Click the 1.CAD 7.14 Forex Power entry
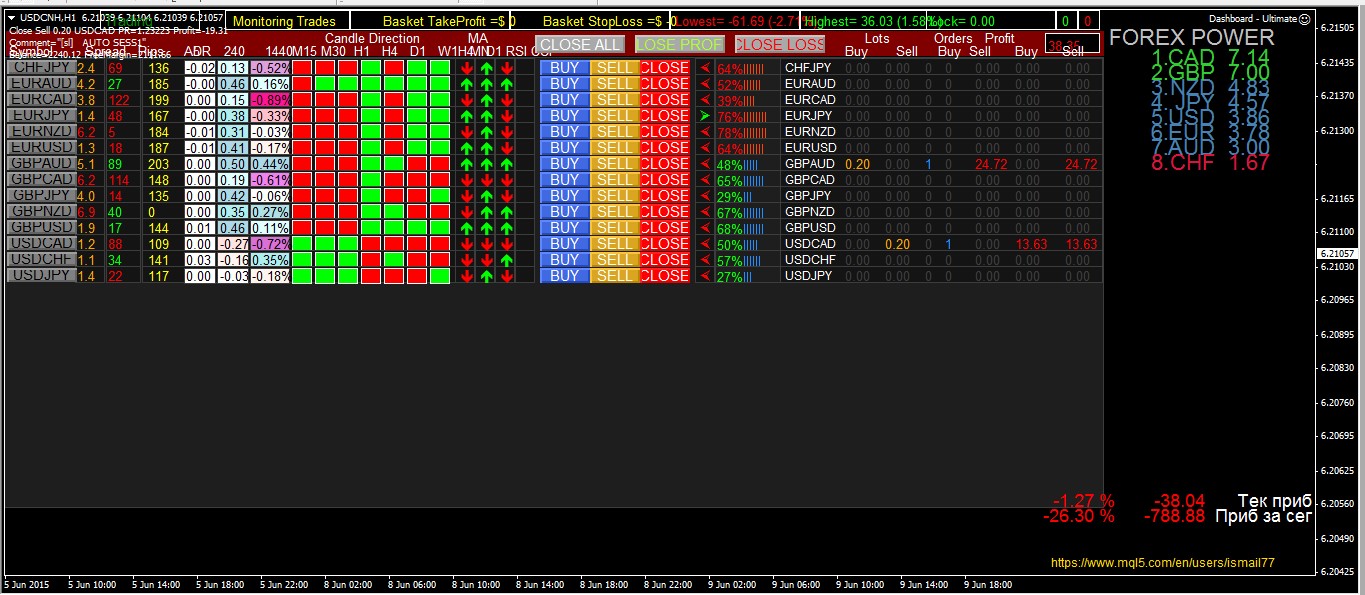 point(1210,58)
